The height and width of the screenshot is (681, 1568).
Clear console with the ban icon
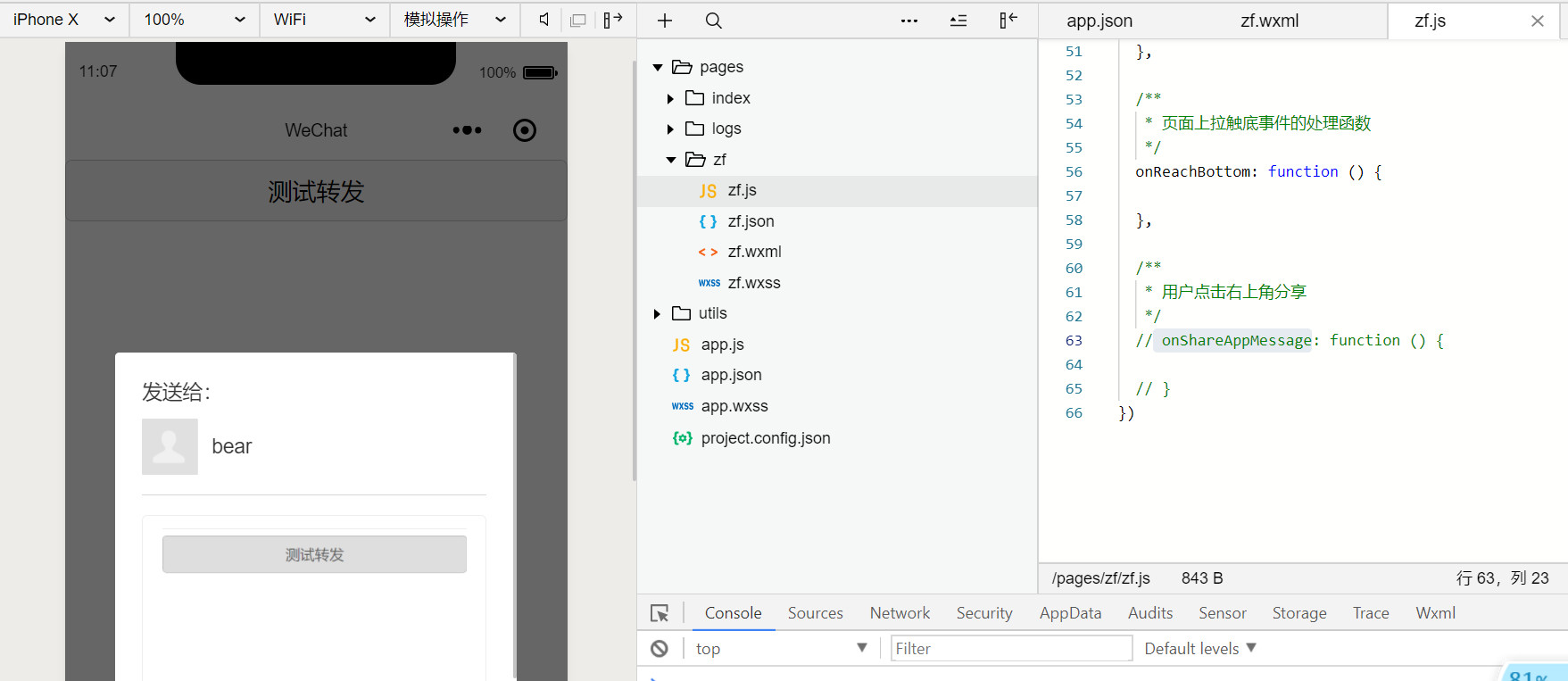point(660,649)
